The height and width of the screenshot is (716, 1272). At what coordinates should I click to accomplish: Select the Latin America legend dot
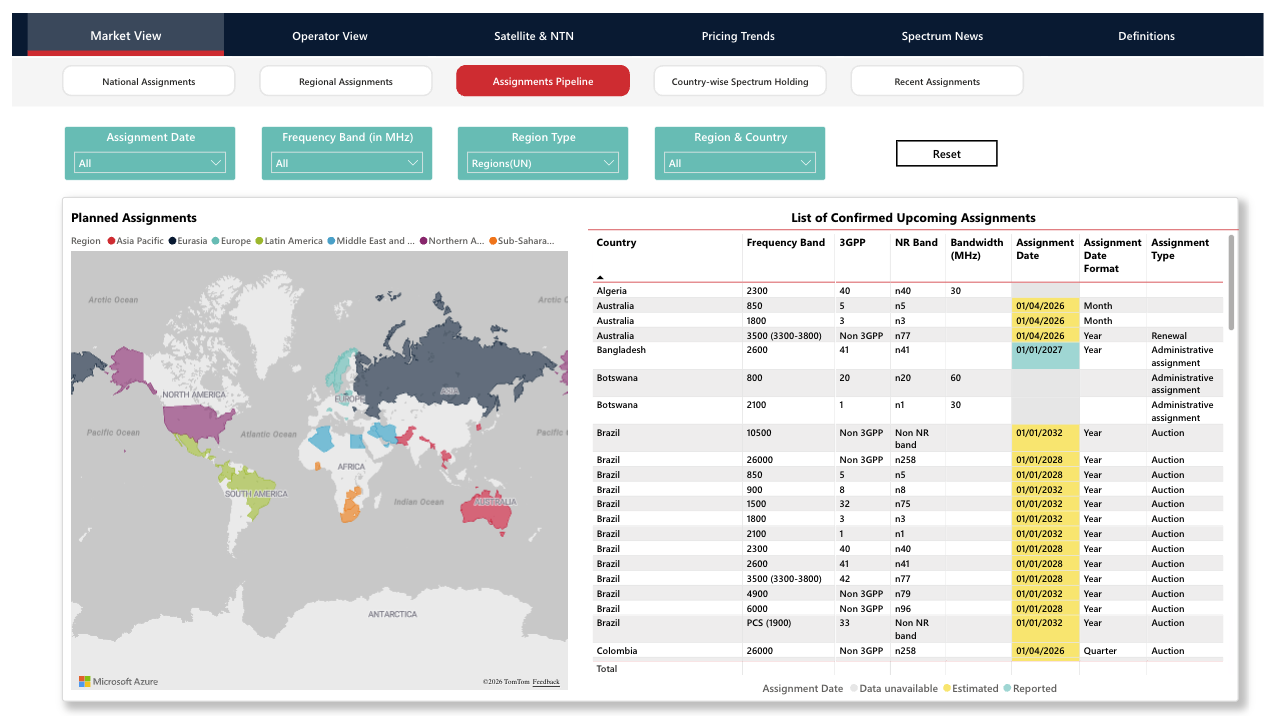(259, 241)
